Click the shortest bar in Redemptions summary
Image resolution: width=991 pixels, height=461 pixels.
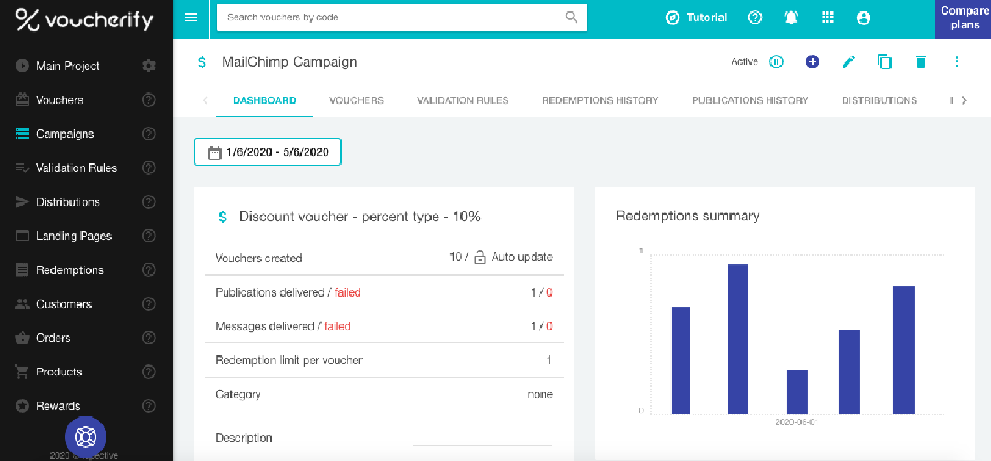797,392
